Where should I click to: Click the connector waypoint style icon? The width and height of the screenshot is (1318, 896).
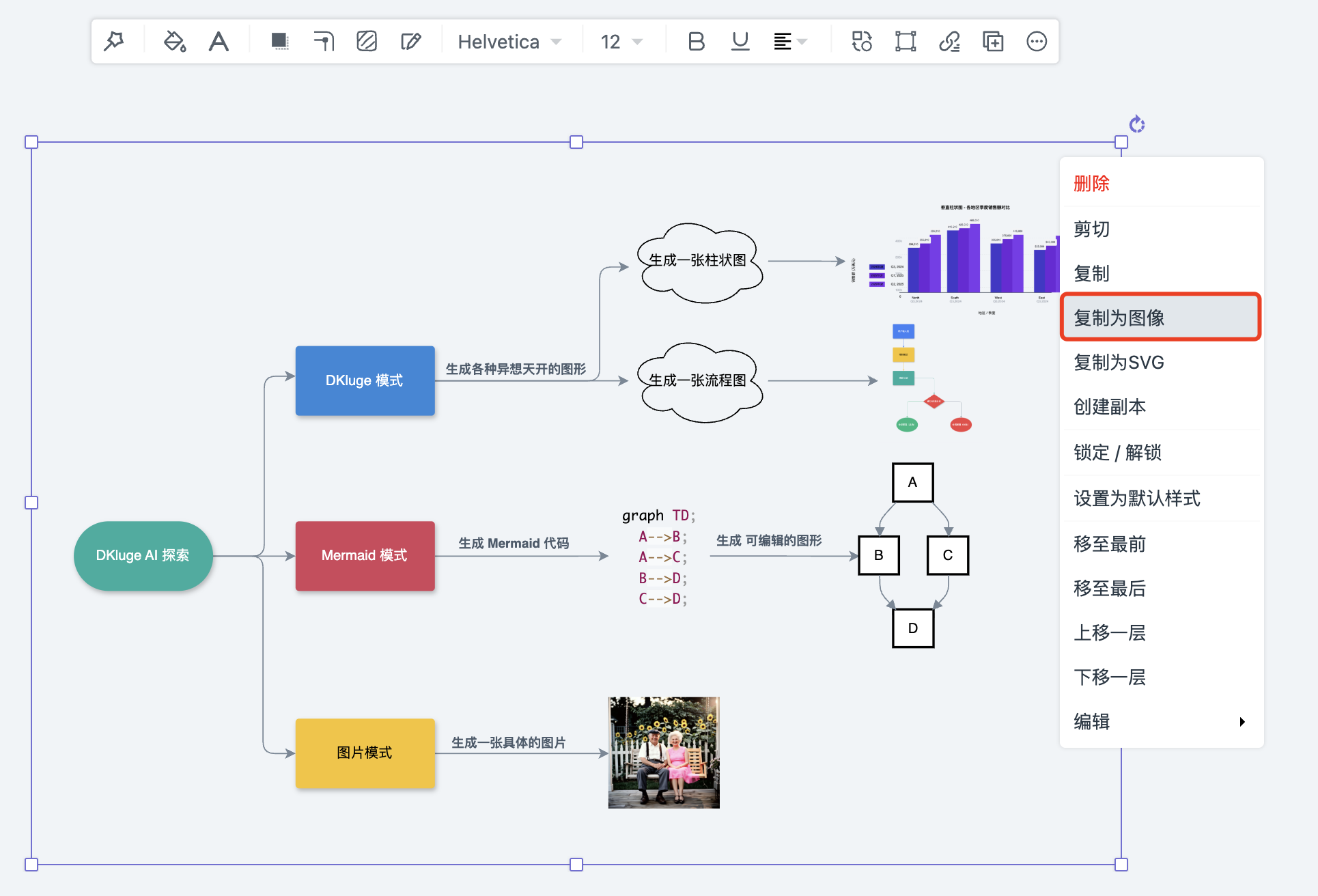click(x=324, y=42)
